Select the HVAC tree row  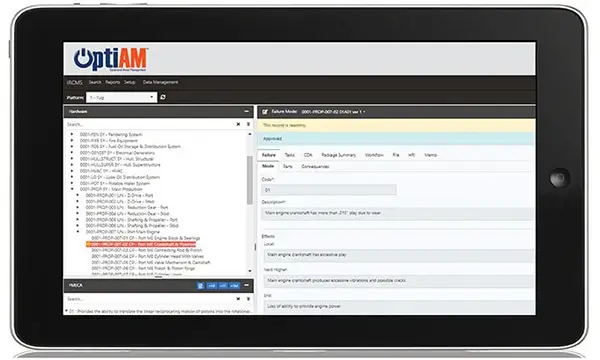[x=101, y=171]
